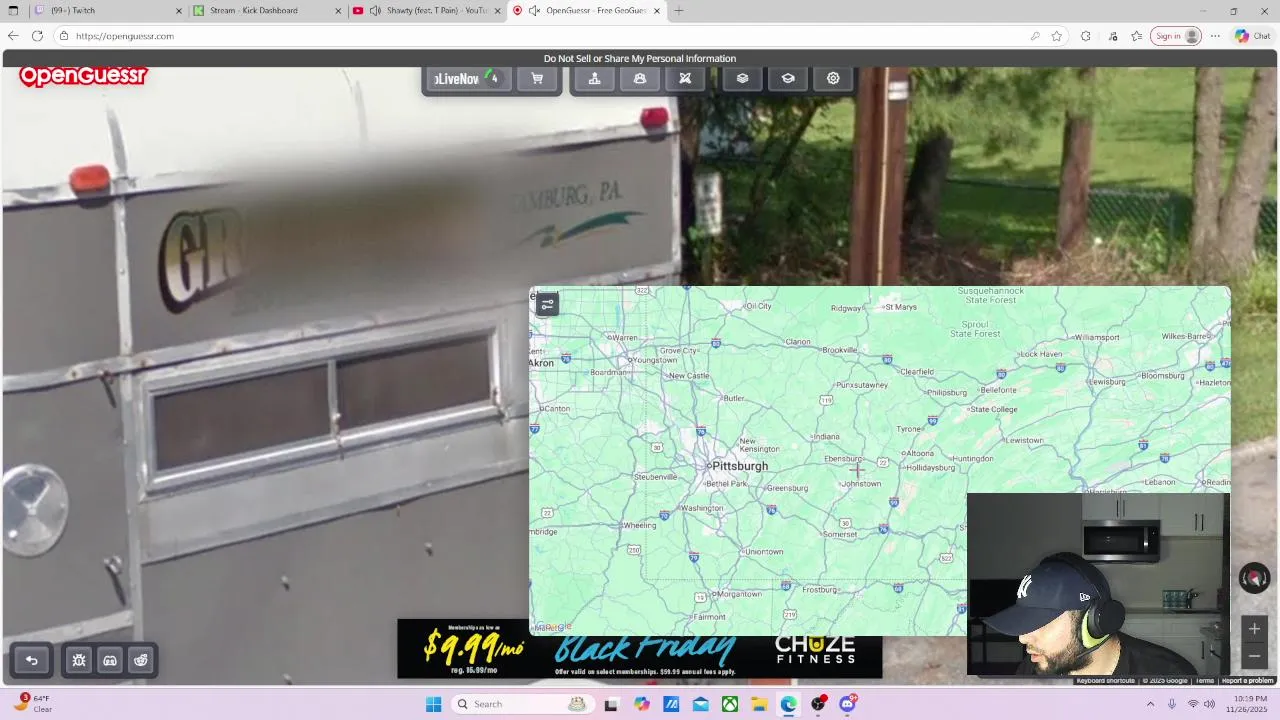
Task: Open saved passwords key icon
Action: pyautogui.click(x=1035, y=36)
